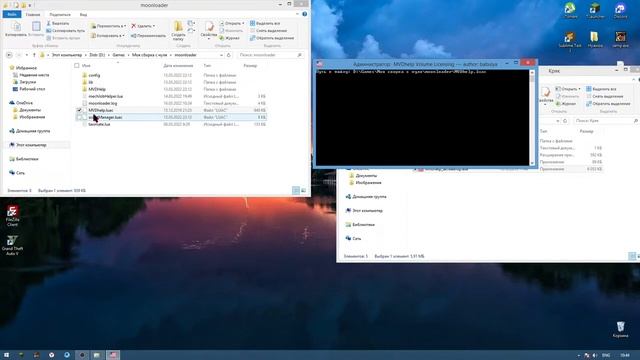
Task: Open Explorer help question-mark icon
Action: pos(304,14)
